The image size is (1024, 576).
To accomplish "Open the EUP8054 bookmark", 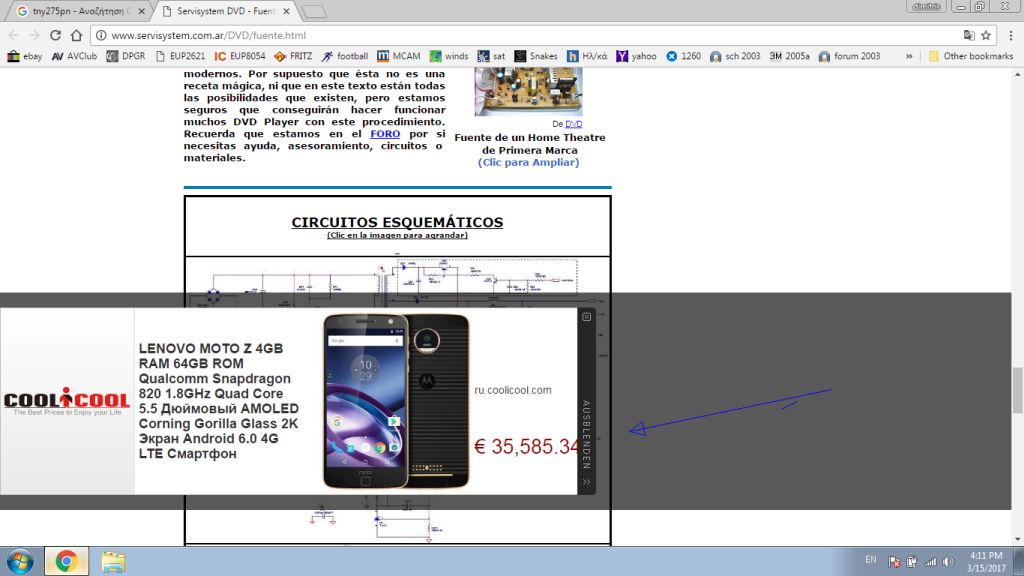I will [240, 56].
